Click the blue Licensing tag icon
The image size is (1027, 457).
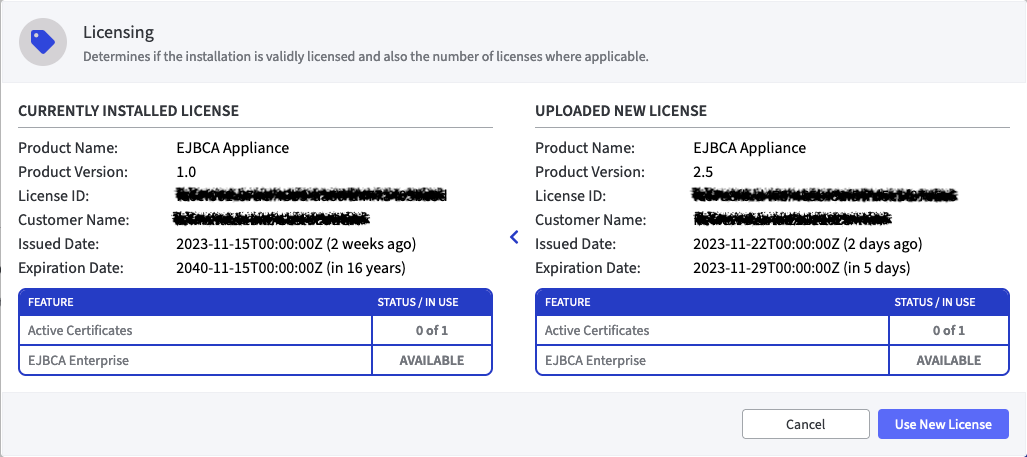pyautogui.click(x=43, y=41)
